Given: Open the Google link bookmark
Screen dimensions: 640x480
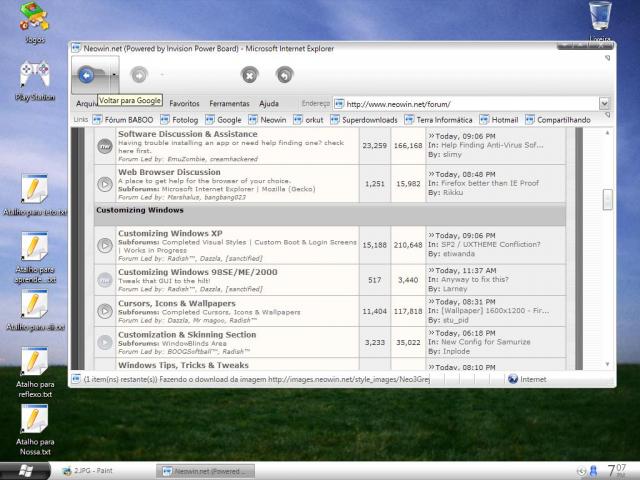Looking at the screenshot, I should [x=224, y=120].
